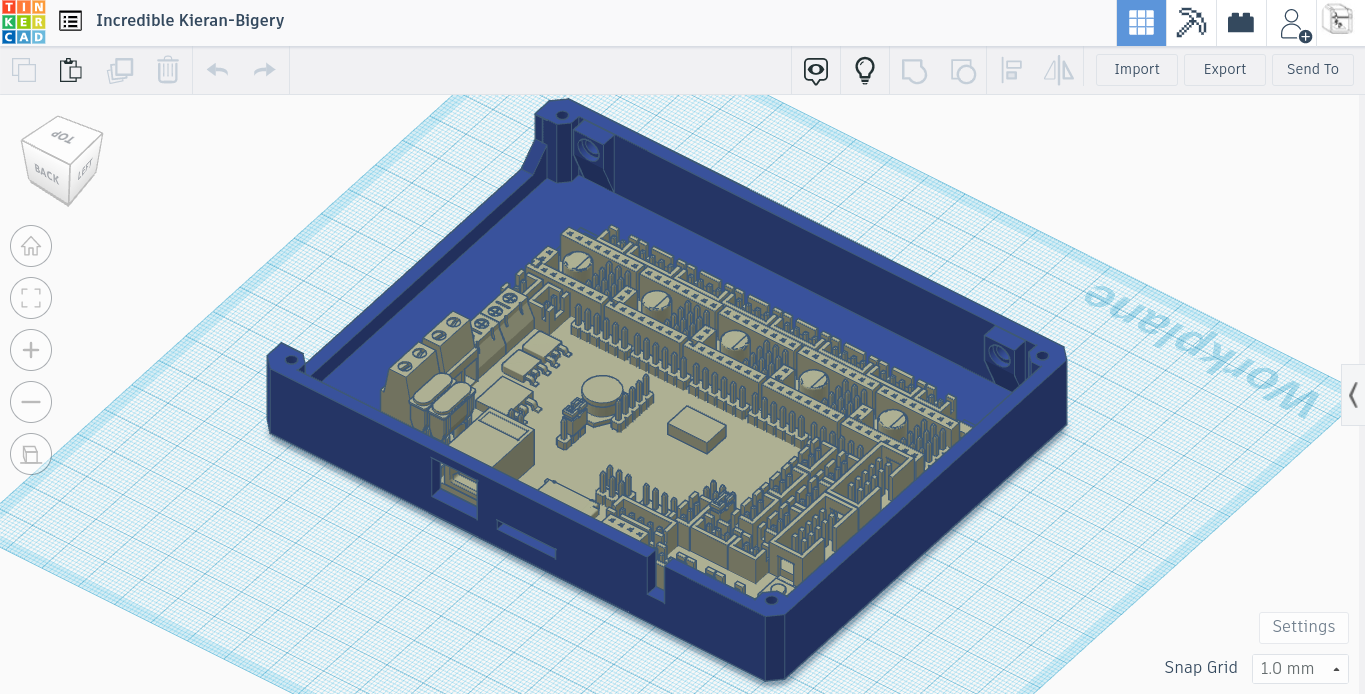Expand the right shapes panel chevron
1365x694 pixels.
pos(1353,394)
